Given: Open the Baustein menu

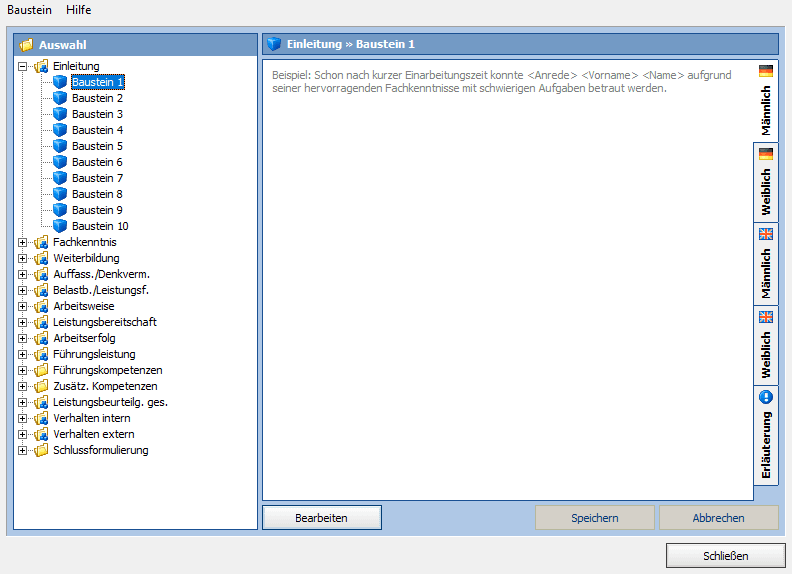Looking at the screenshot, I should [29, 10].
